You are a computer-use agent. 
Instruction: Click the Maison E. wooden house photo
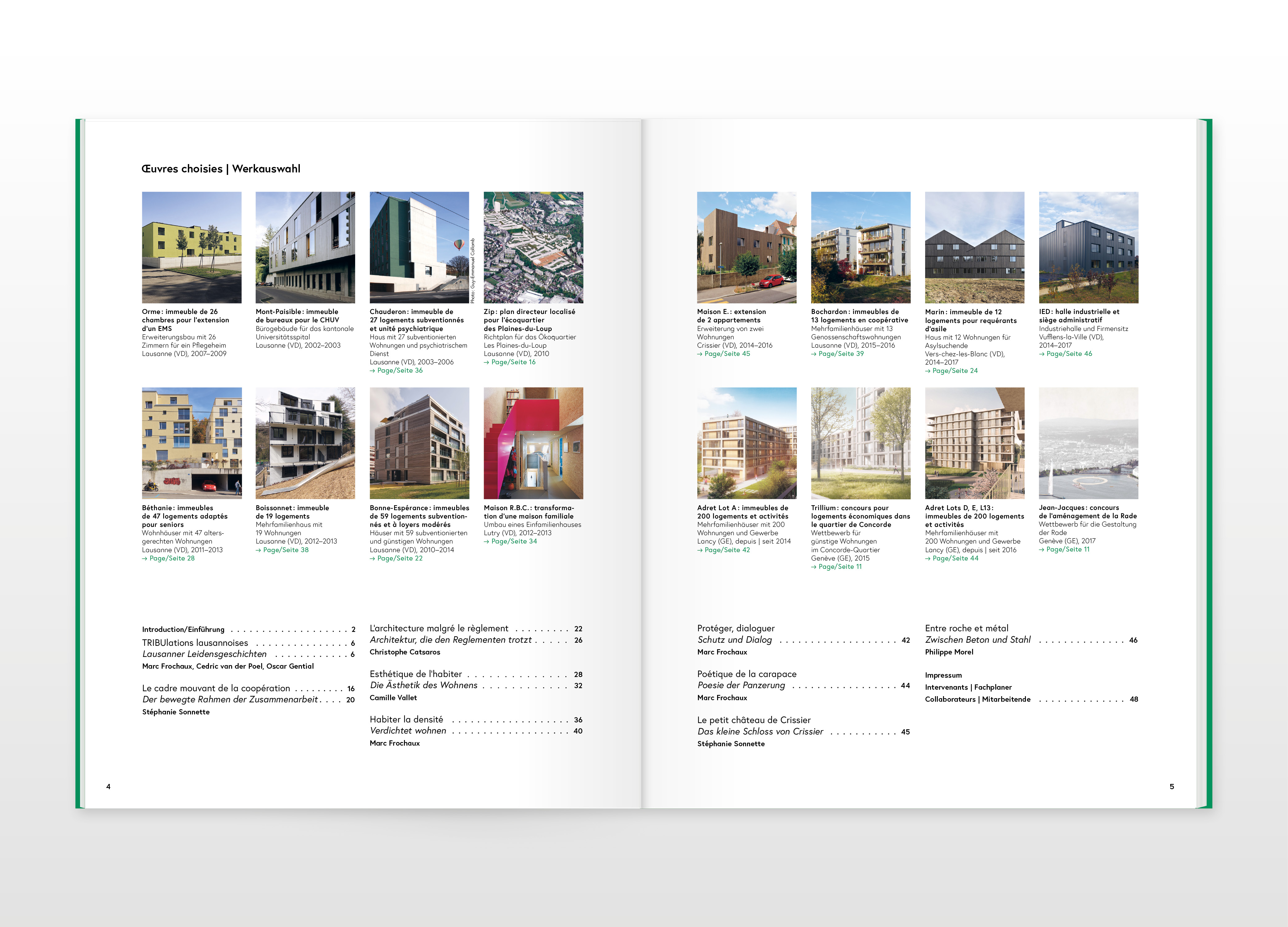click(746, 247)
